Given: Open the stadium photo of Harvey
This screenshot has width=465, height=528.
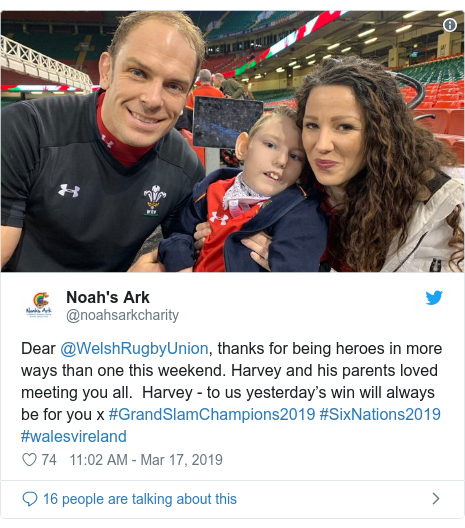Looking at the screenshot, I should click(232, 141).
